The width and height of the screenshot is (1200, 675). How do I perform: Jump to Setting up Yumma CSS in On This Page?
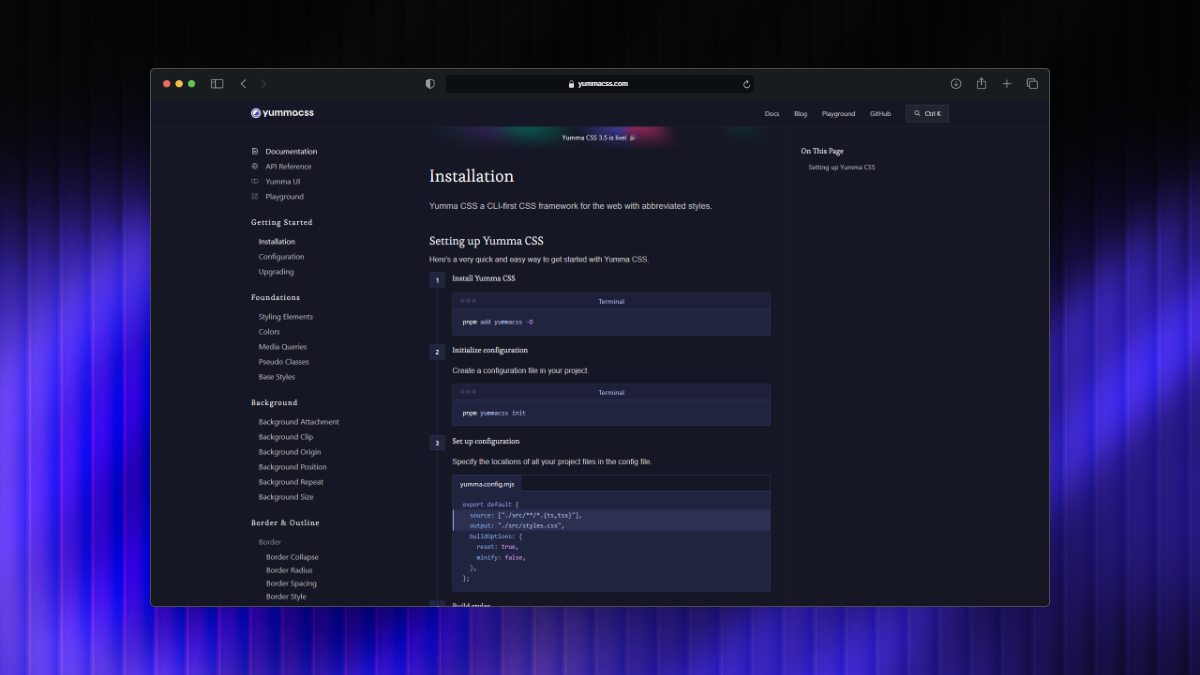pos(841,167)
